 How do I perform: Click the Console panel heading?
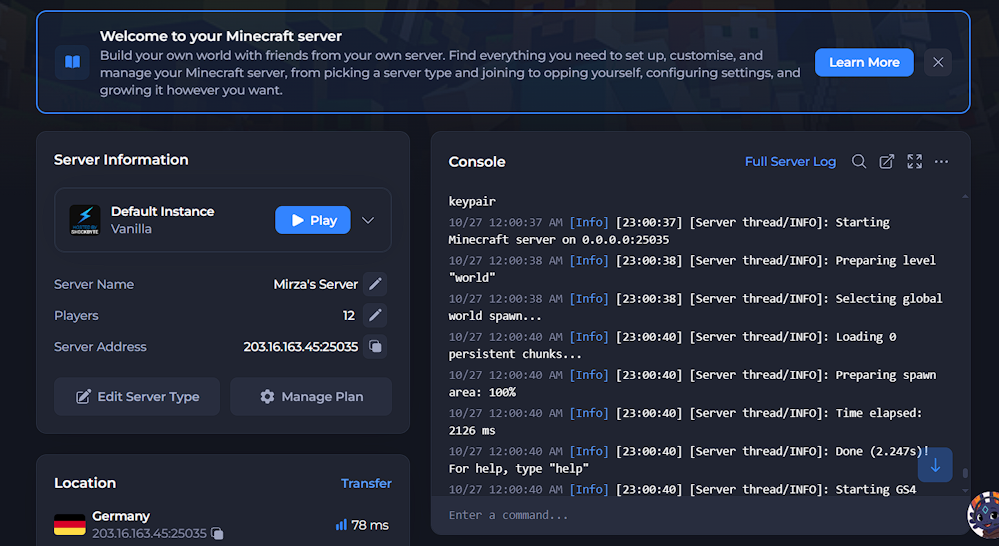pos(477,162)
